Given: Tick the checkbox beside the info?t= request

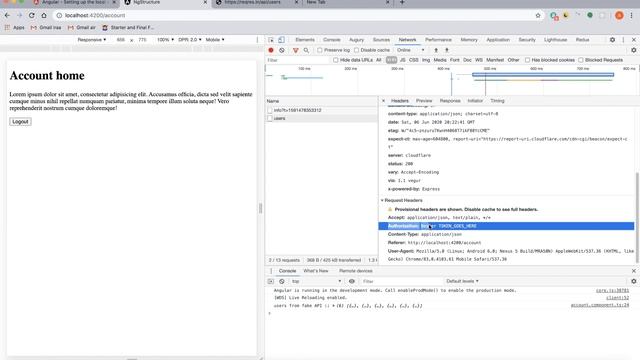Looking at the screenshot, I should (x=270, y=111).
